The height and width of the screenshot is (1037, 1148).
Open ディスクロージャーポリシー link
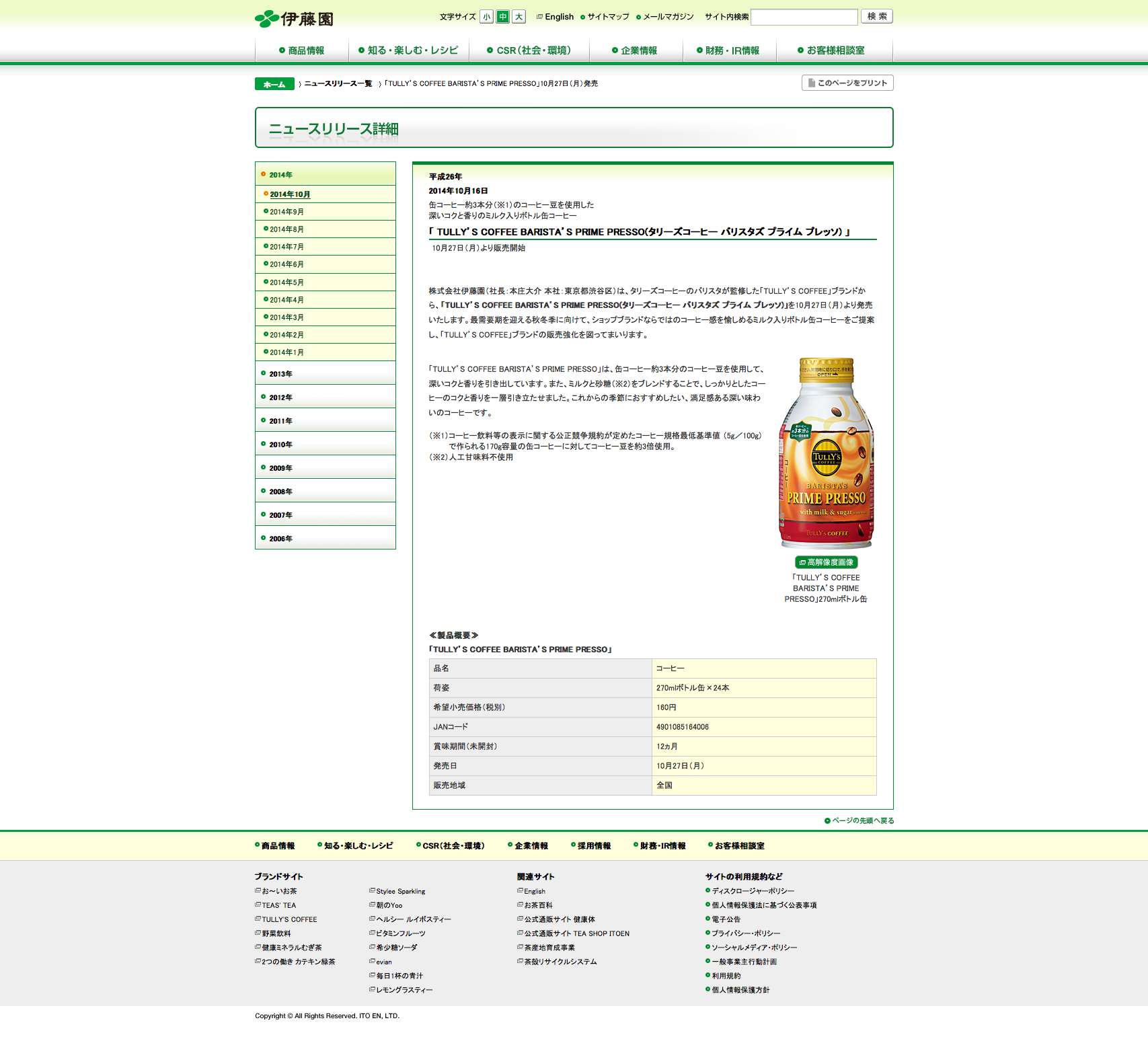(x=750, y=891)
